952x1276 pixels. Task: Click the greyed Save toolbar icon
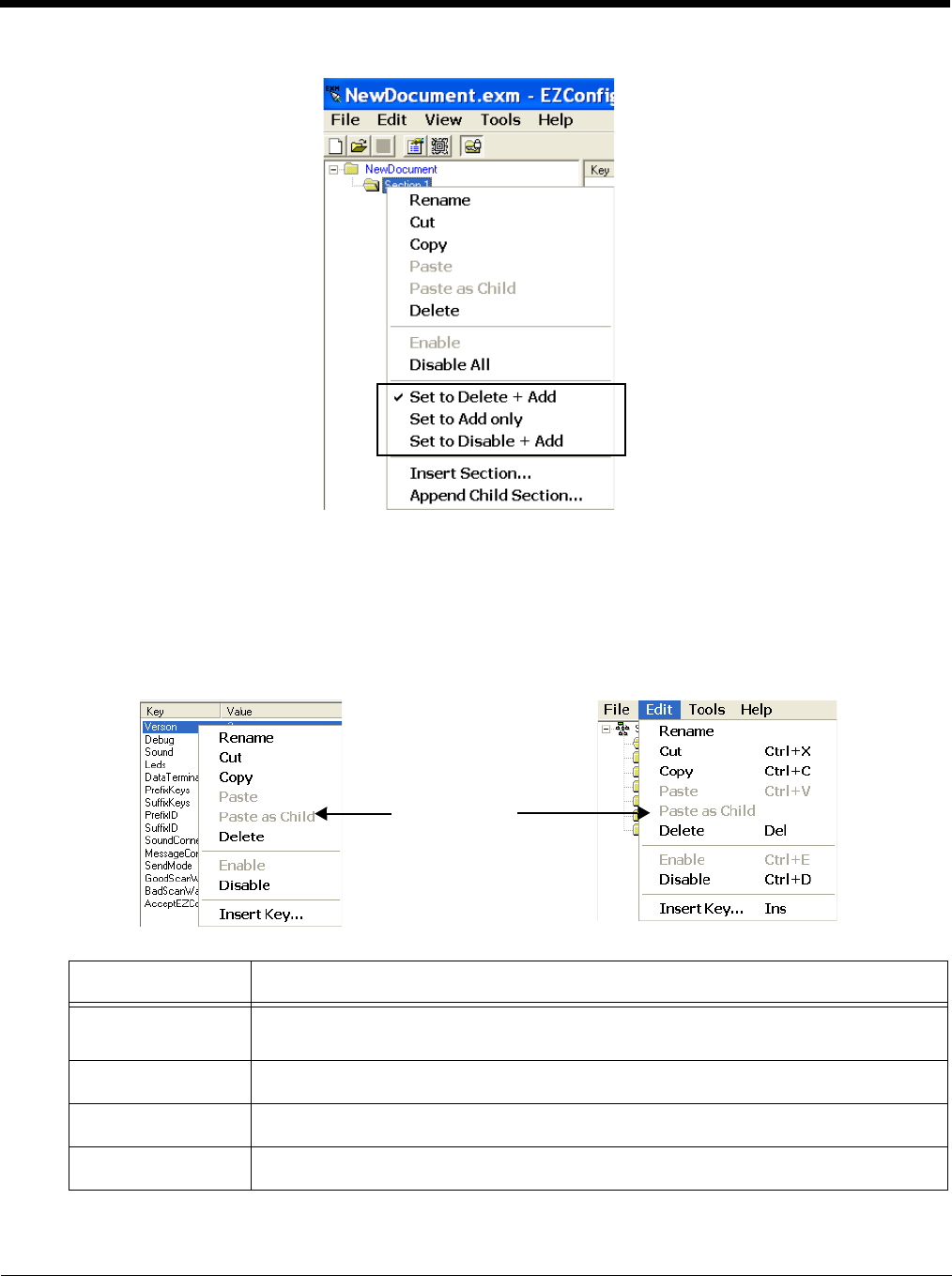(383, 146)
